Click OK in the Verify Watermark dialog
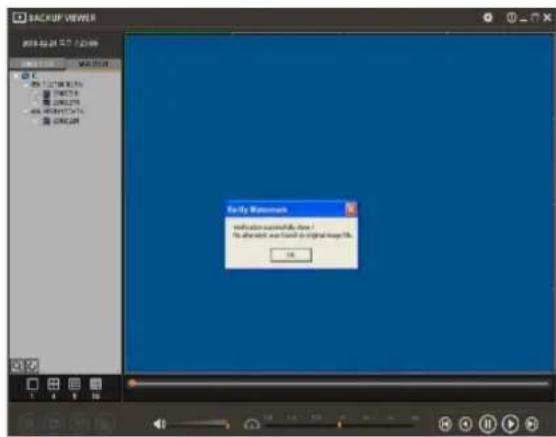The image size is (556, 437). (x=291, y=255)
